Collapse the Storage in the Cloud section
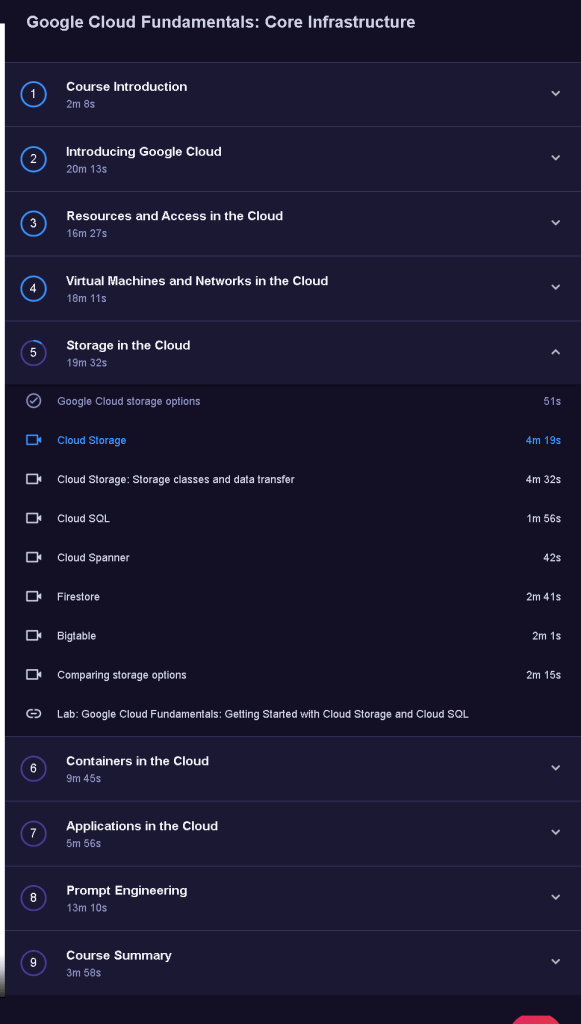 (556, 352)
